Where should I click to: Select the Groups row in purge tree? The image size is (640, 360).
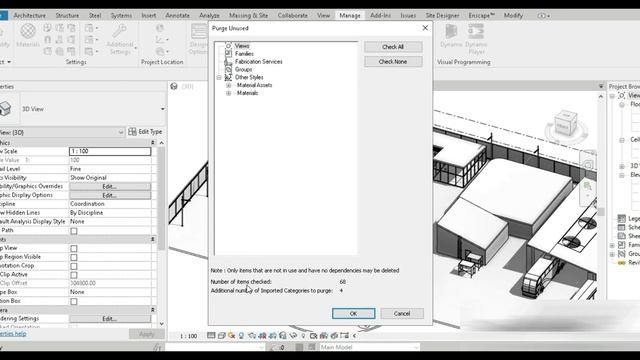point(243,69)
